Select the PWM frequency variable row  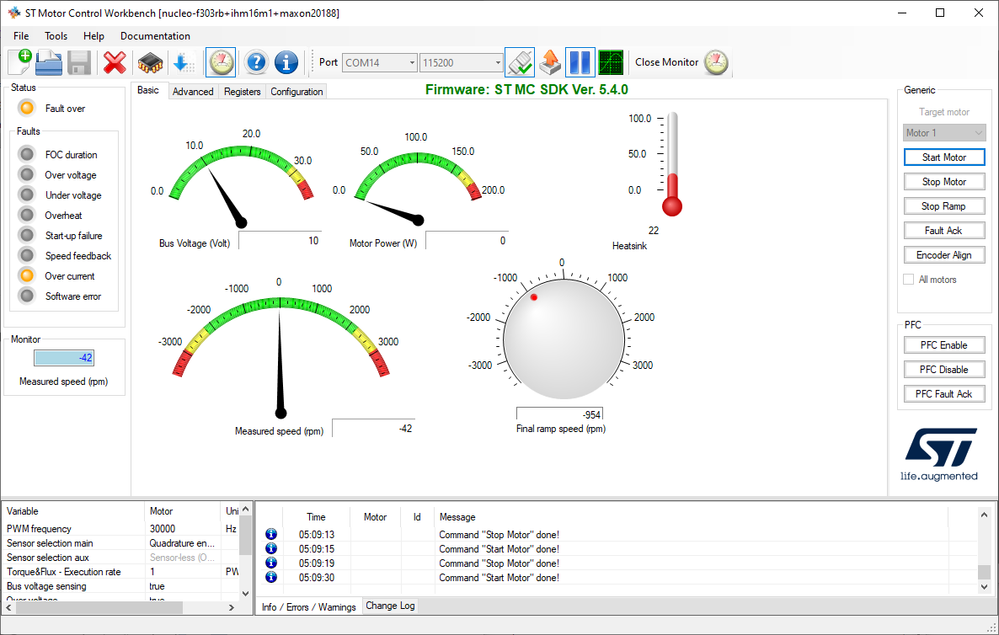coord(121,529)
